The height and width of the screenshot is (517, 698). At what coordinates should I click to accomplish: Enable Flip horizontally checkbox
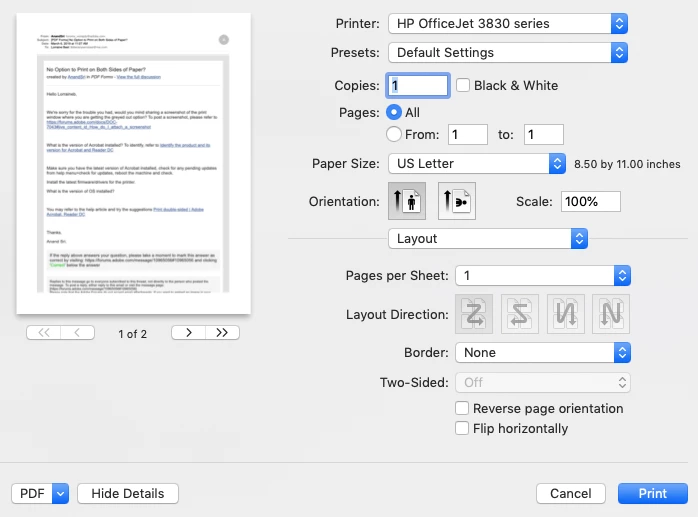[x=462, y=428]
